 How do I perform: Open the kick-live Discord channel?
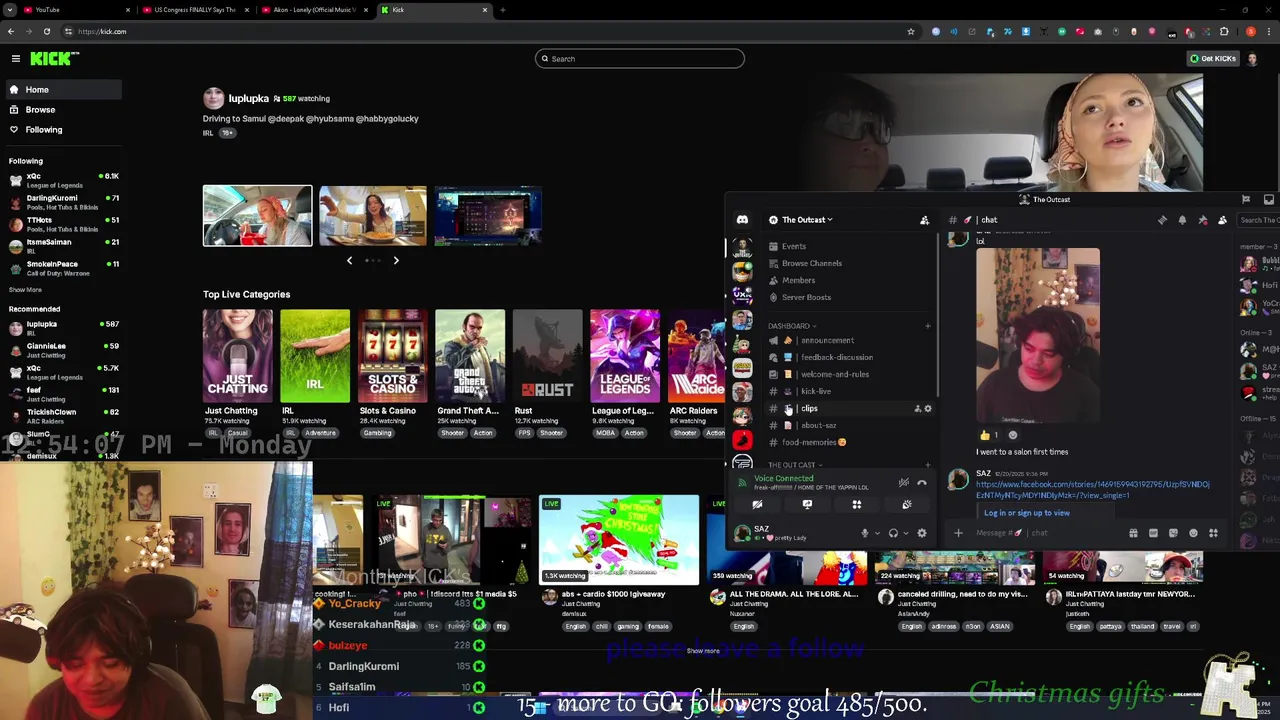coord(848,392)
